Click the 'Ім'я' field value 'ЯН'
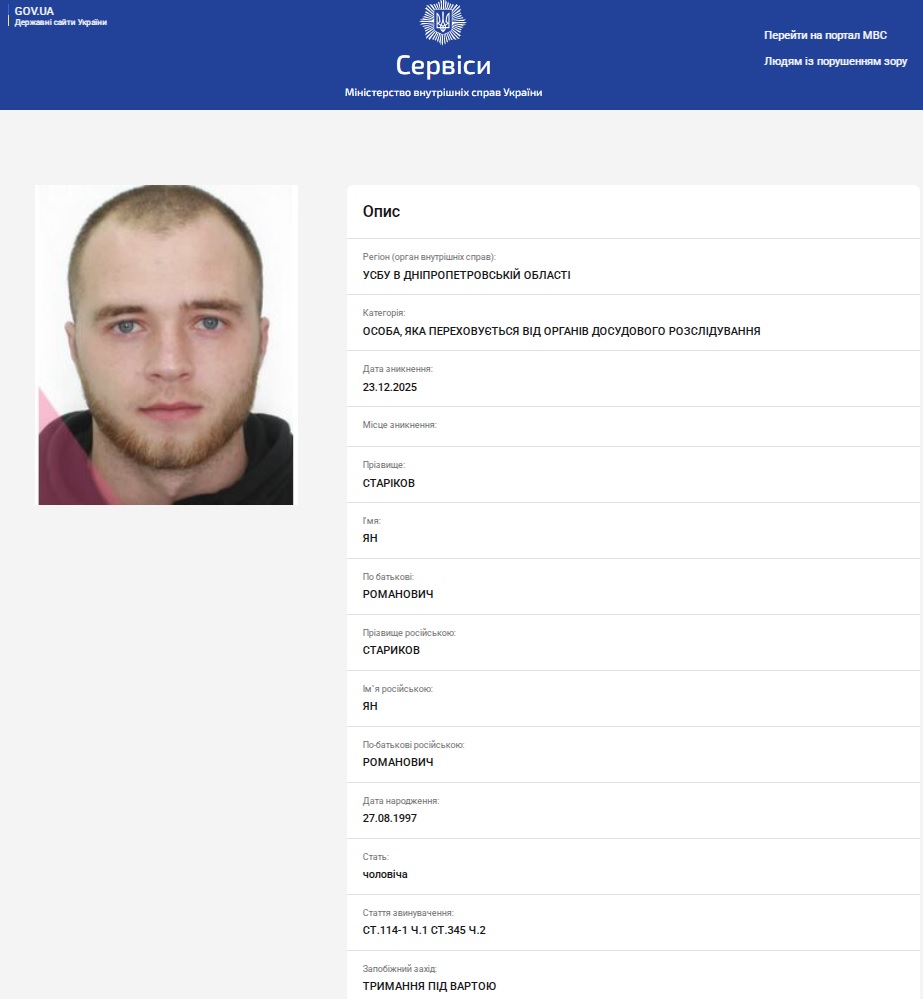The height and width of the screenshot is (999, 923). (x=370, y=538)
